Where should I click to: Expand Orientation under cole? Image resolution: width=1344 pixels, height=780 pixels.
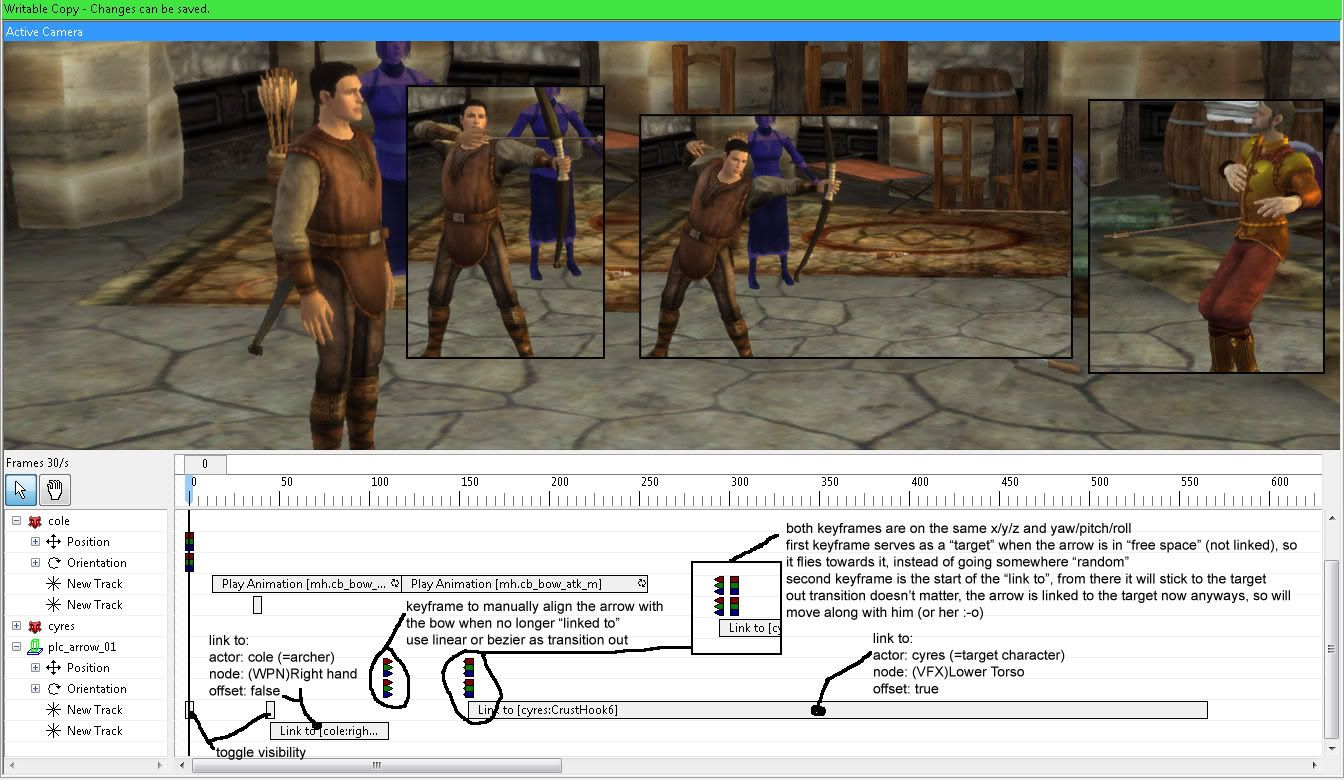[x=36, y=563]
